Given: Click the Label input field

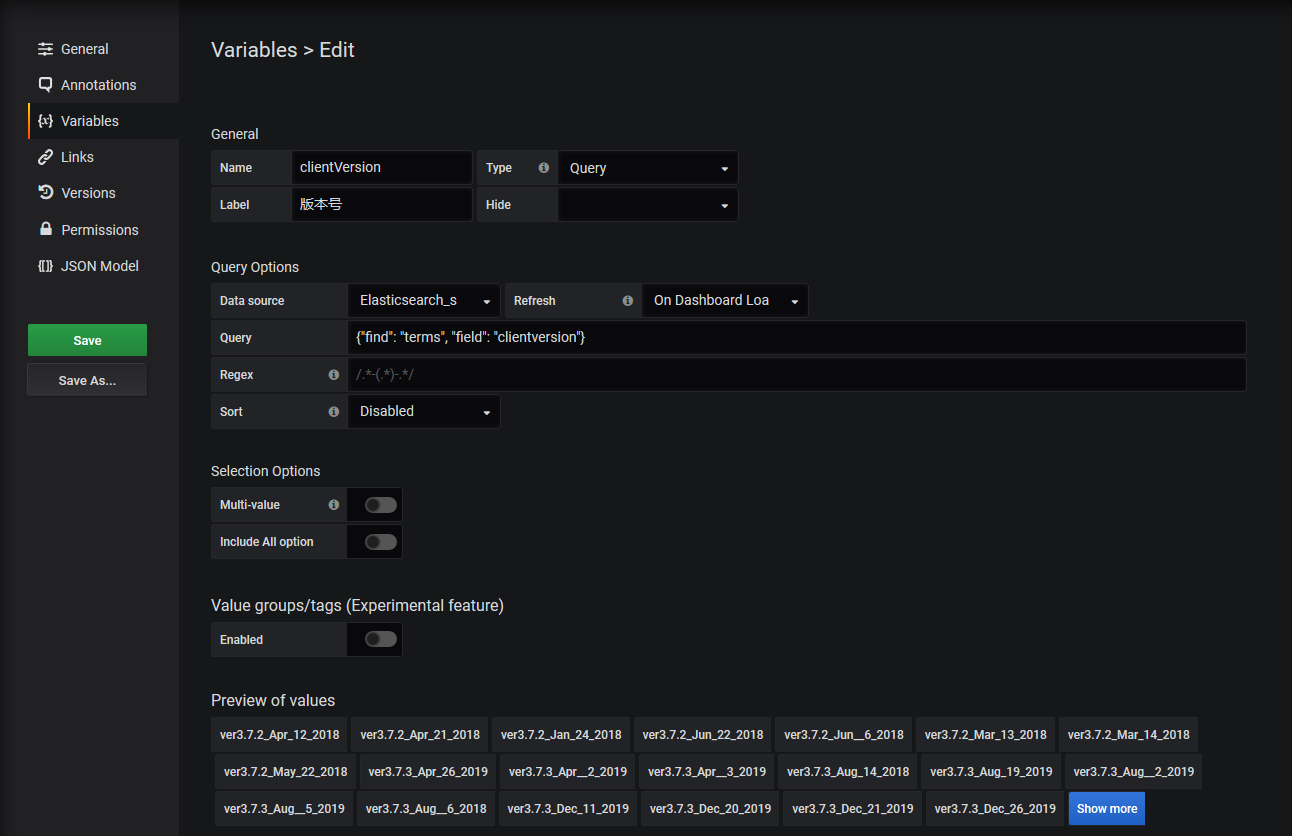Looking at the screenshot, I should tap(381, 204).
